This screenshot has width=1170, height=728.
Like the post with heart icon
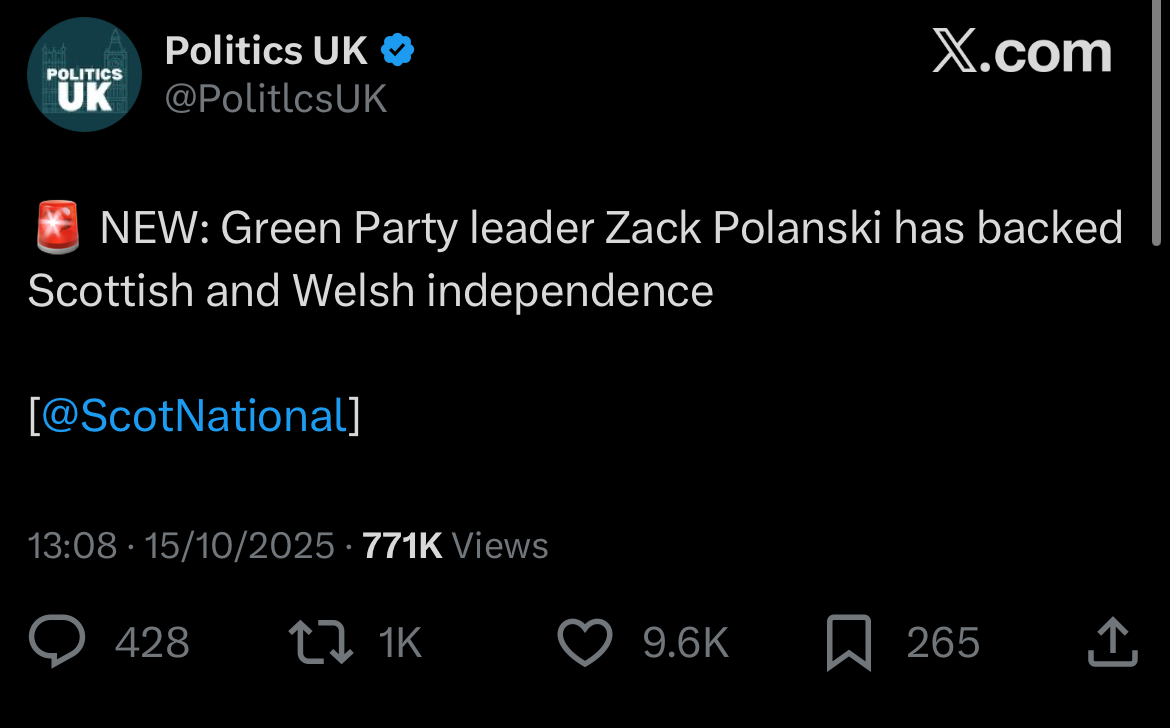click(584, 642)
